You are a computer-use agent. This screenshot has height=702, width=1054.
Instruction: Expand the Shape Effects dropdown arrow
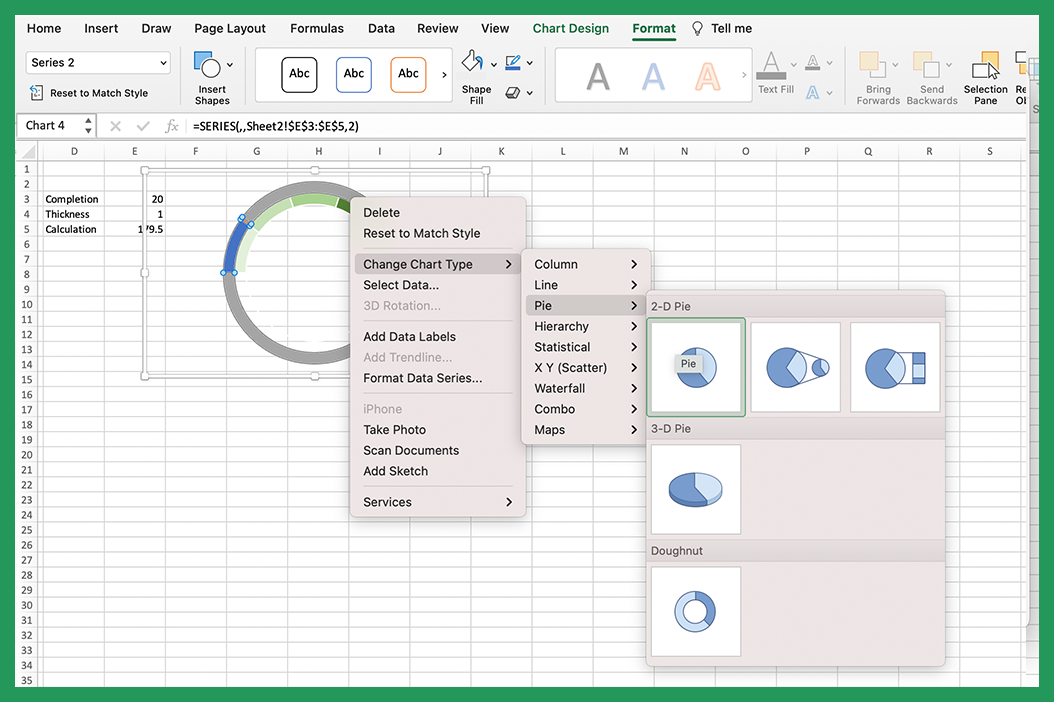pos(530,93)
